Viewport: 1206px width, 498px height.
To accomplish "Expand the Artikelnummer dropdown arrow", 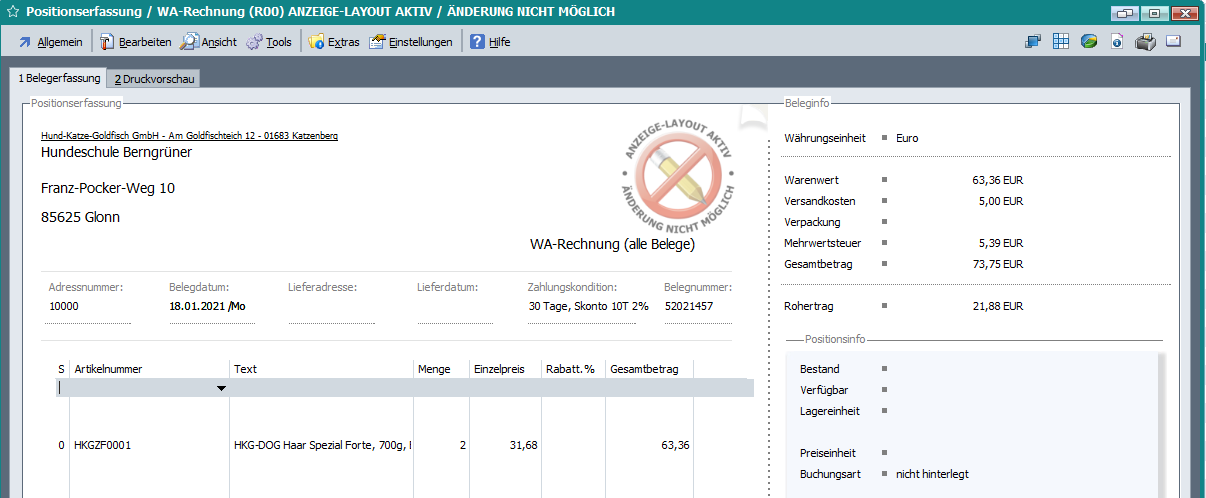I will click(221, 388).
